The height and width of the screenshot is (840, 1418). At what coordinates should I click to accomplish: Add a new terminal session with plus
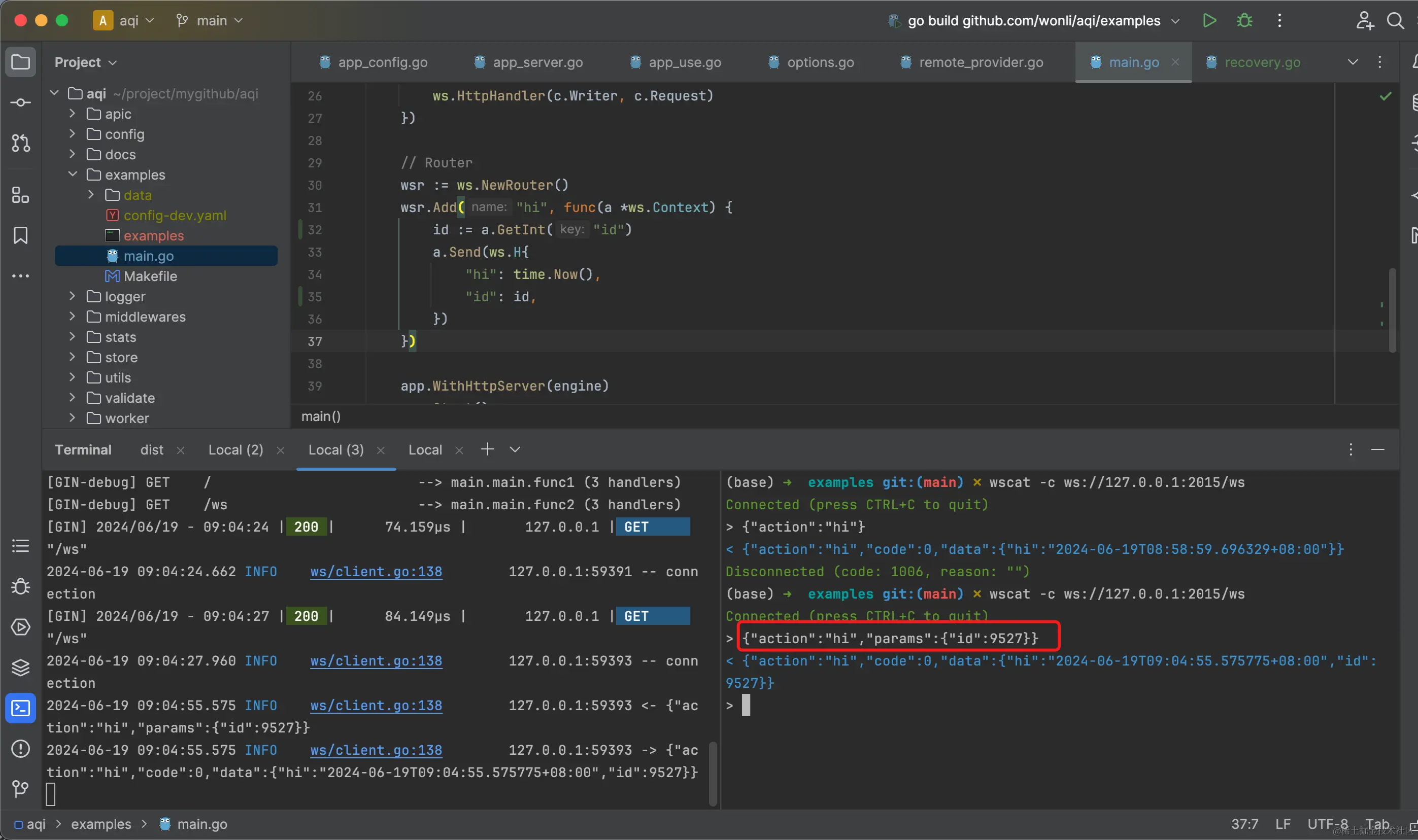[x=487, y=449]
